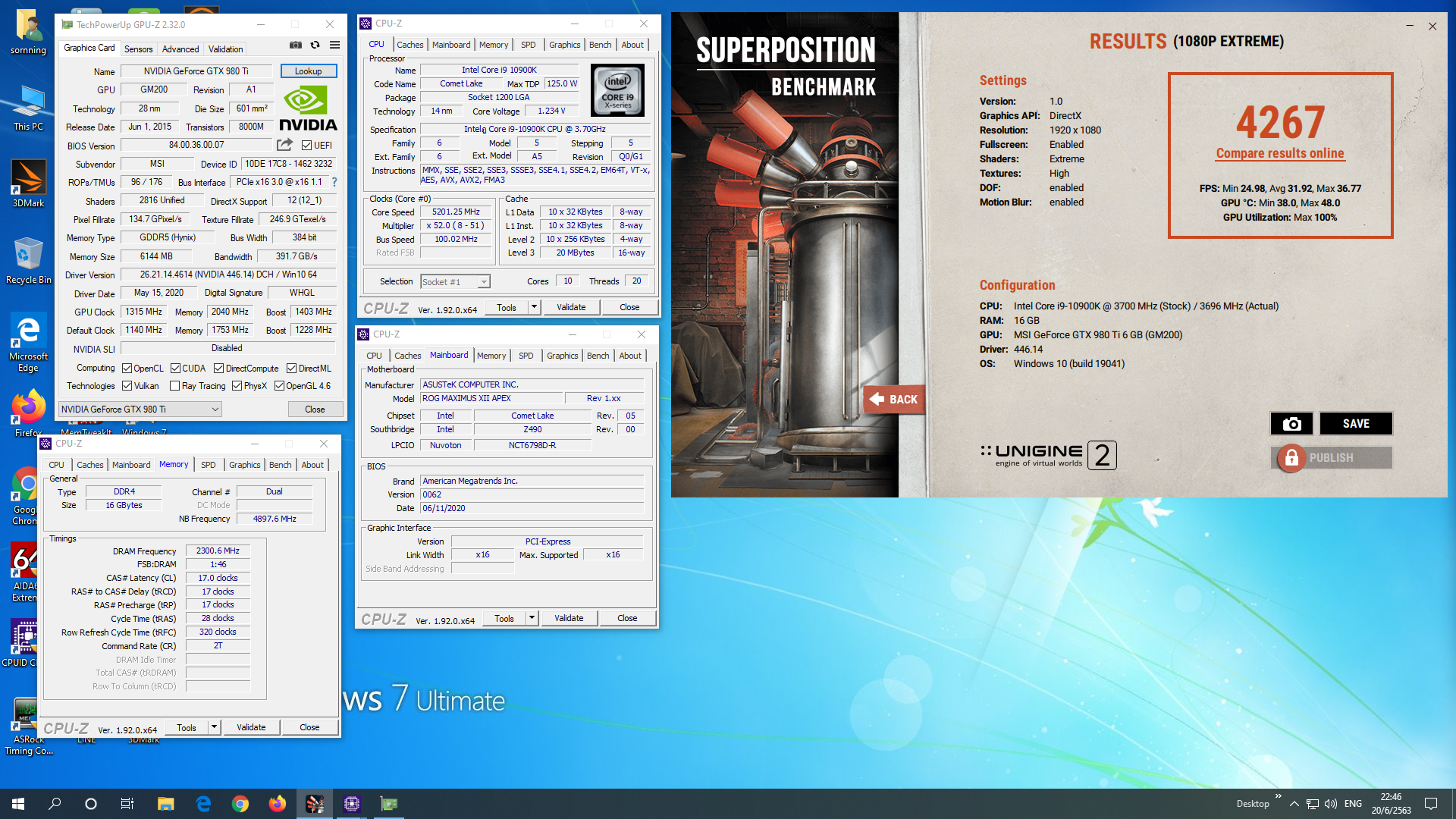Open the notification center icon
This screenshot has height=819, width=1456.
pos(1431,804)
